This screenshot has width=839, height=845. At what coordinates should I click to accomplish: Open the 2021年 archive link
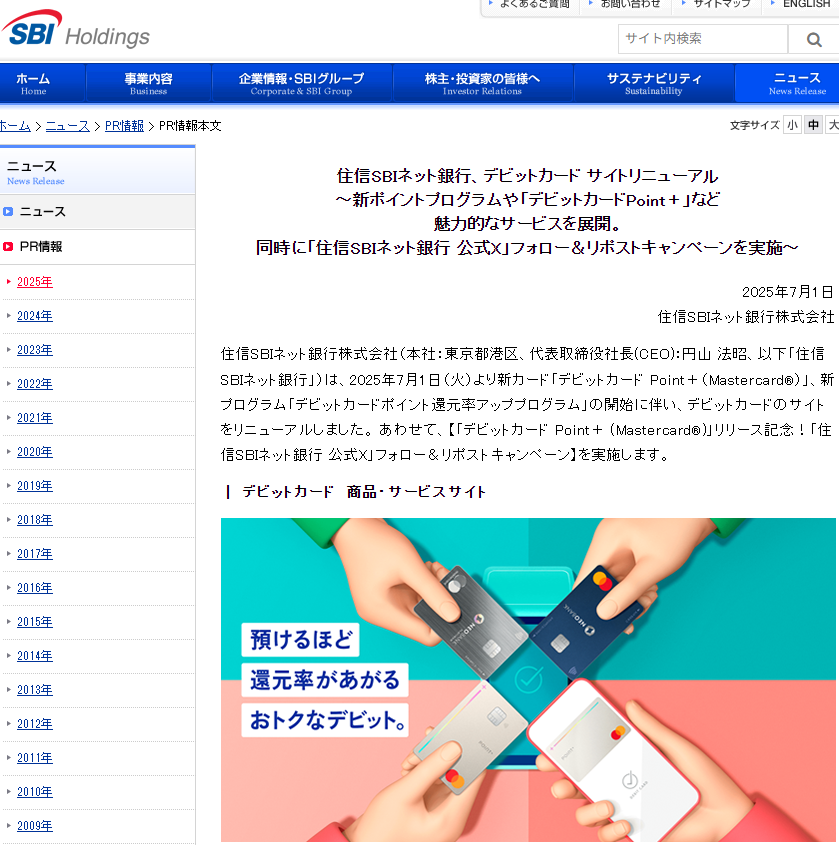[x=34, y=418]
